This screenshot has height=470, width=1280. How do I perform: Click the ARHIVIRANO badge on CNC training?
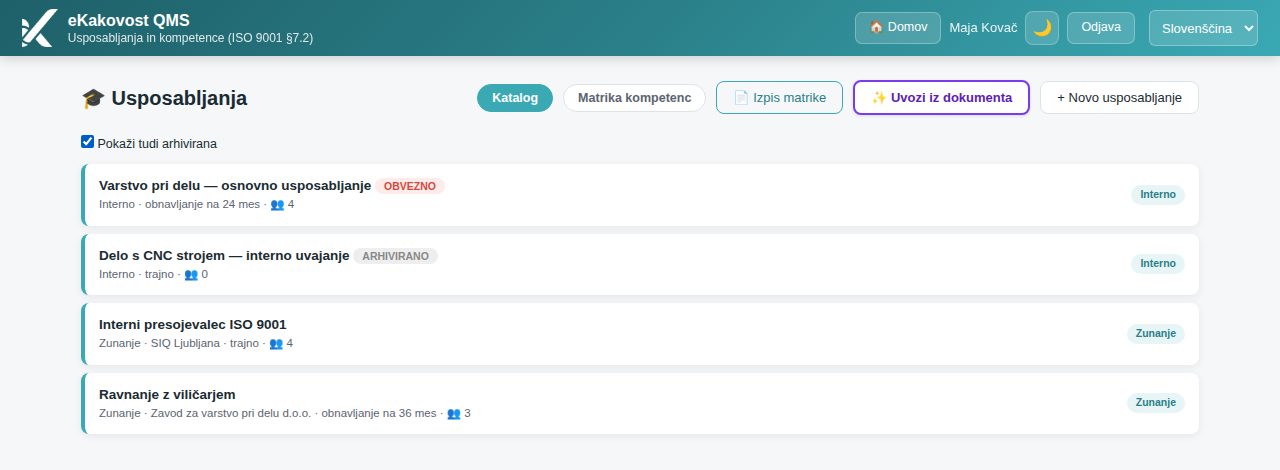[395, 256]
